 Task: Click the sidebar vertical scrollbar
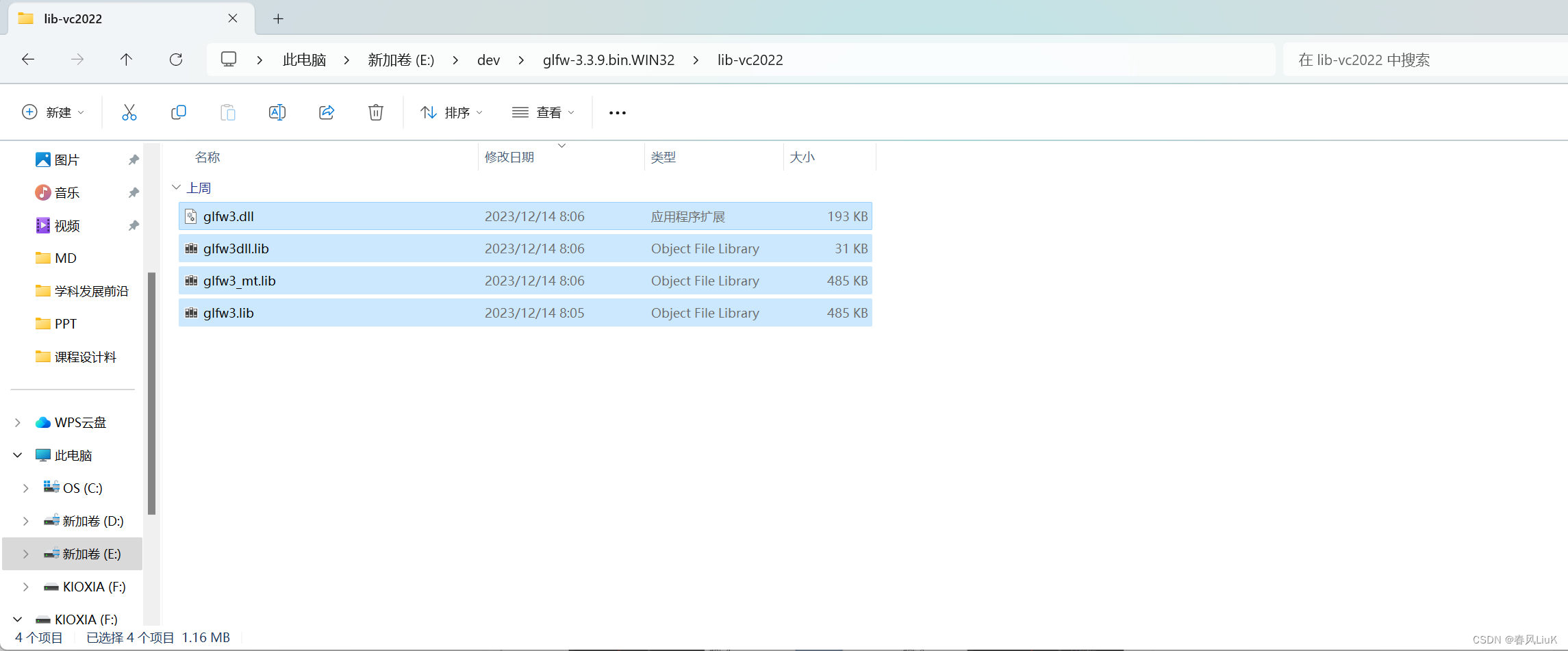(152, 393)
